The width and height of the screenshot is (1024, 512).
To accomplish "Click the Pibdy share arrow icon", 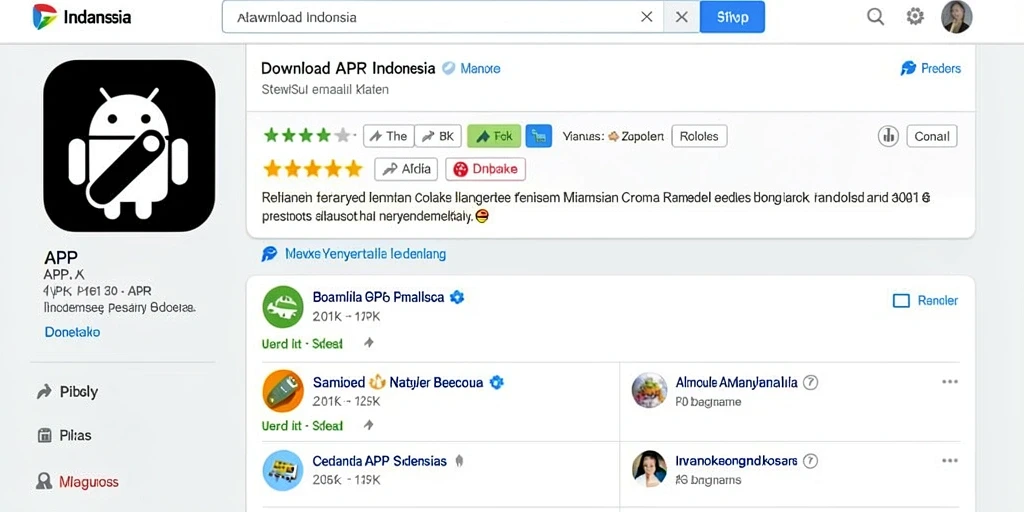I will [44, 392].
